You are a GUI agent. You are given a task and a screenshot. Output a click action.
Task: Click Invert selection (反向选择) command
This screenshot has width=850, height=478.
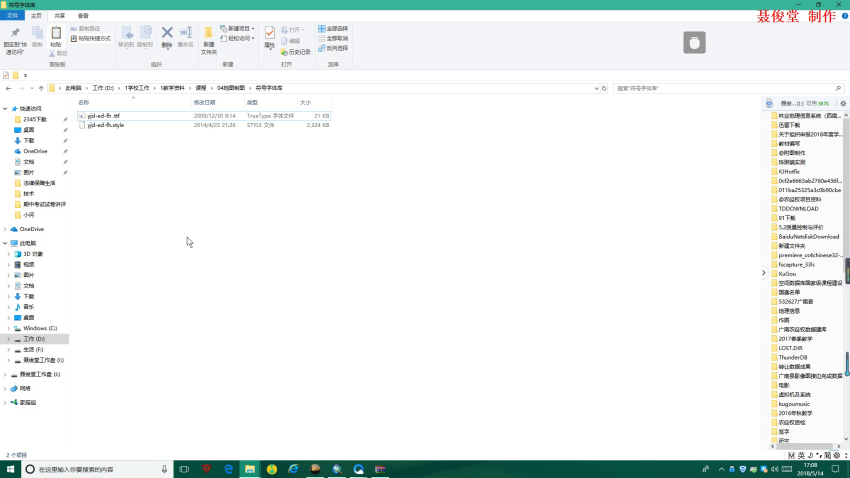(333, 48)
